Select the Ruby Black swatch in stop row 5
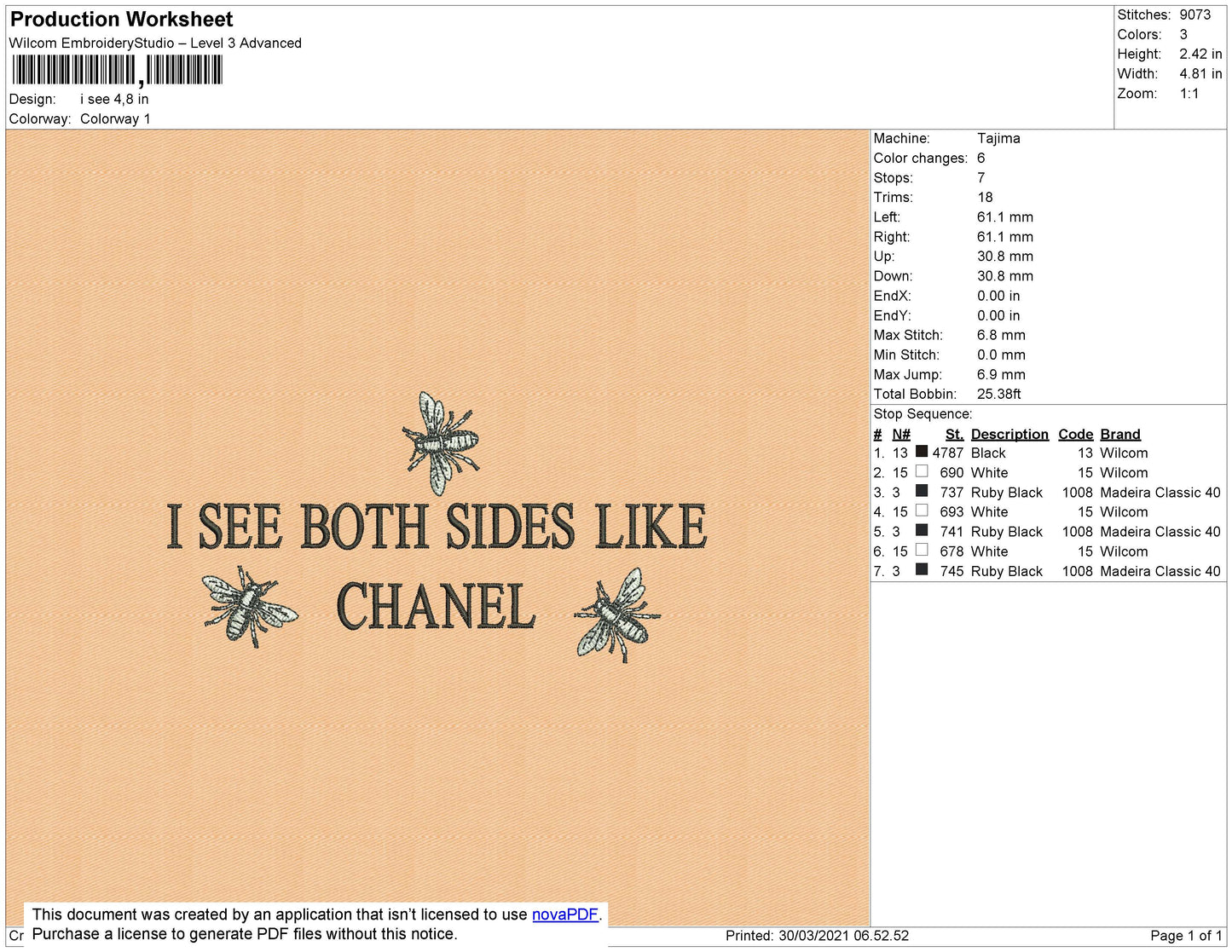The height and width of the screenshot is (952, 1232). pyautogui.click(x=922, y=530)
